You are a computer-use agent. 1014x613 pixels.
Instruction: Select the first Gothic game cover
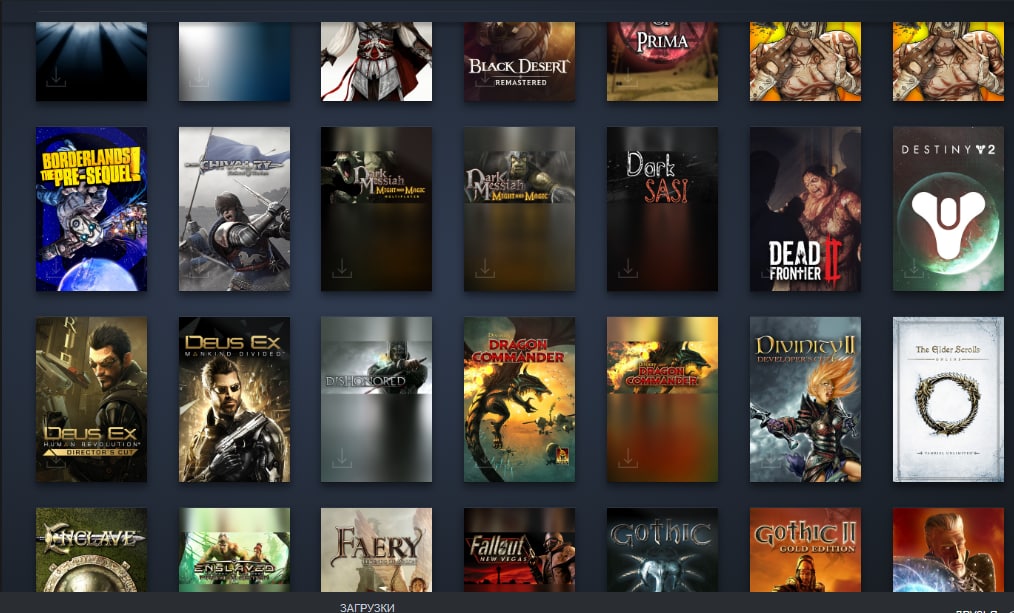[x=662, y=550]
